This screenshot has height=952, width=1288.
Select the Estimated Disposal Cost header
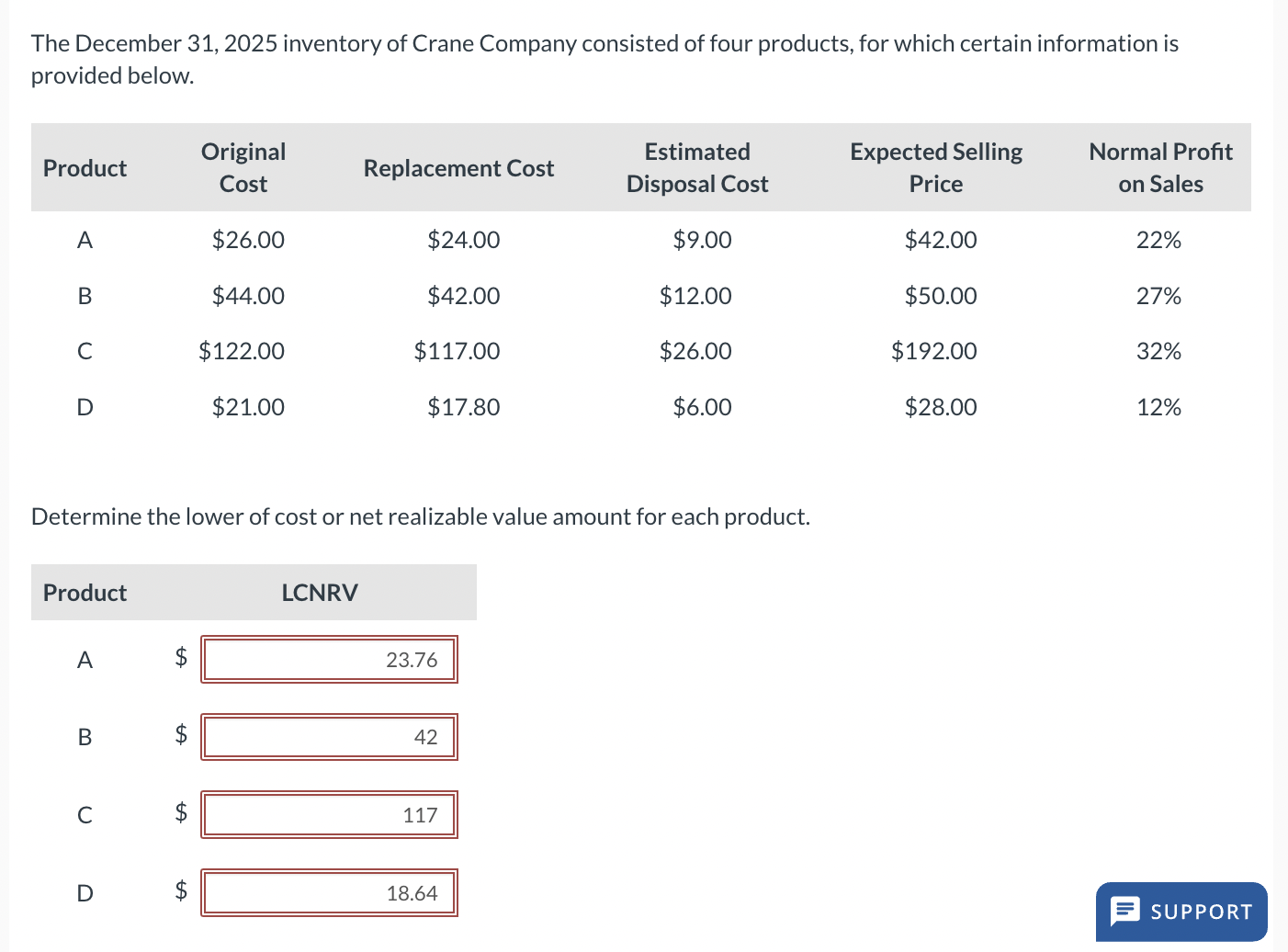[x=696, y=167]
